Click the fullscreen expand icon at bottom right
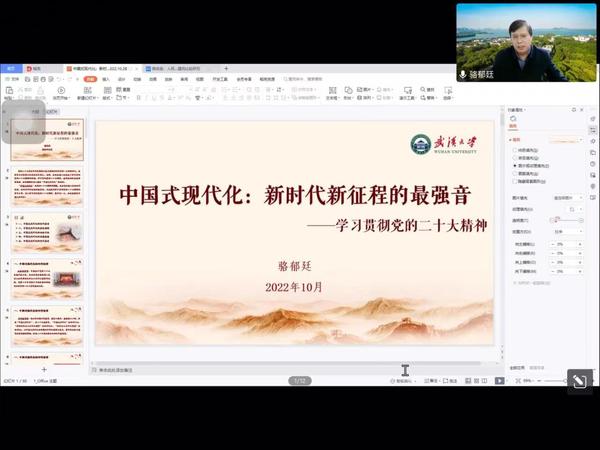Viewport: 600px width, 450px height. [x=579, y=381]
